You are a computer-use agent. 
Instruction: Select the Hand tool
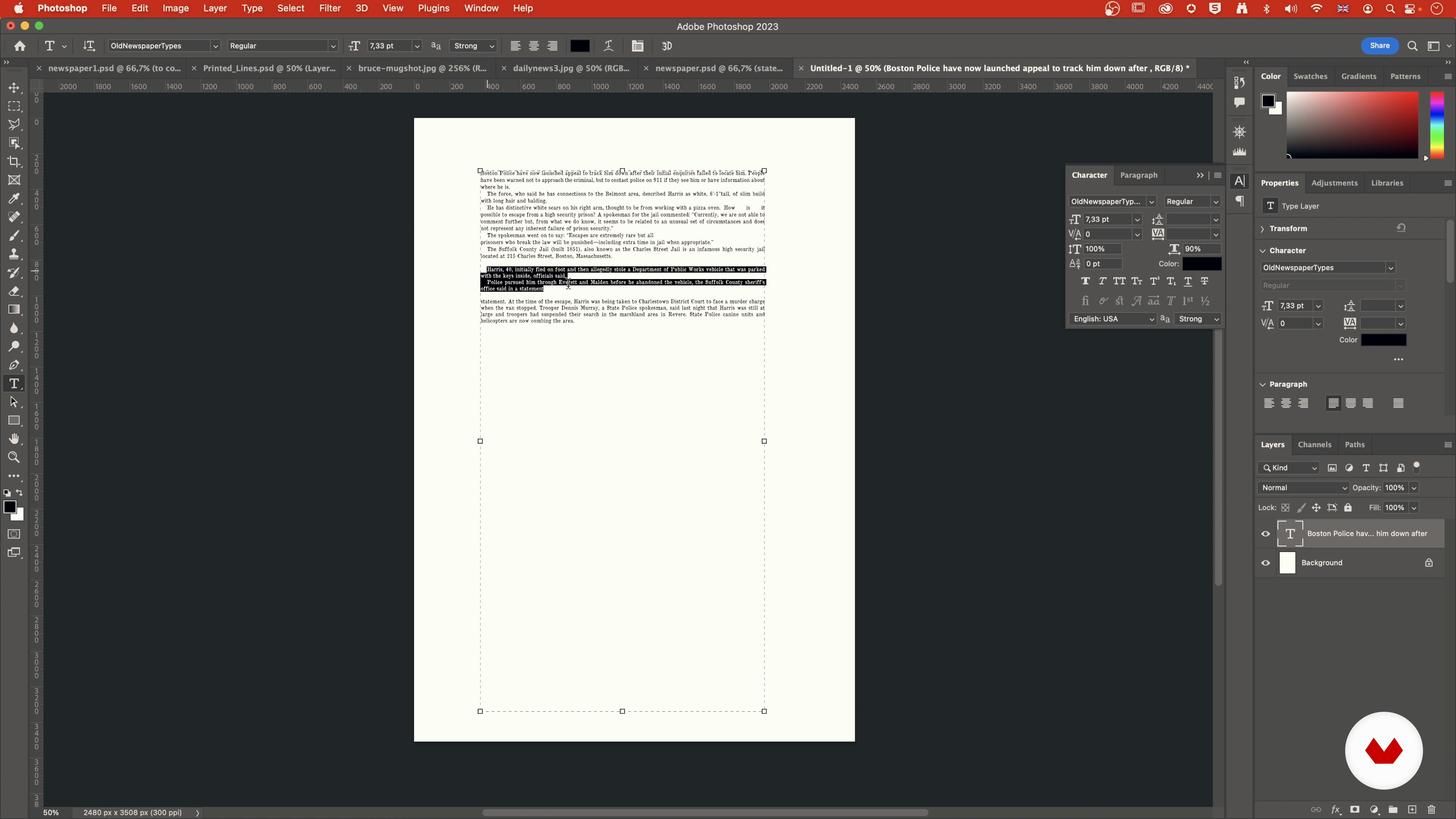[x=14, y=439]
